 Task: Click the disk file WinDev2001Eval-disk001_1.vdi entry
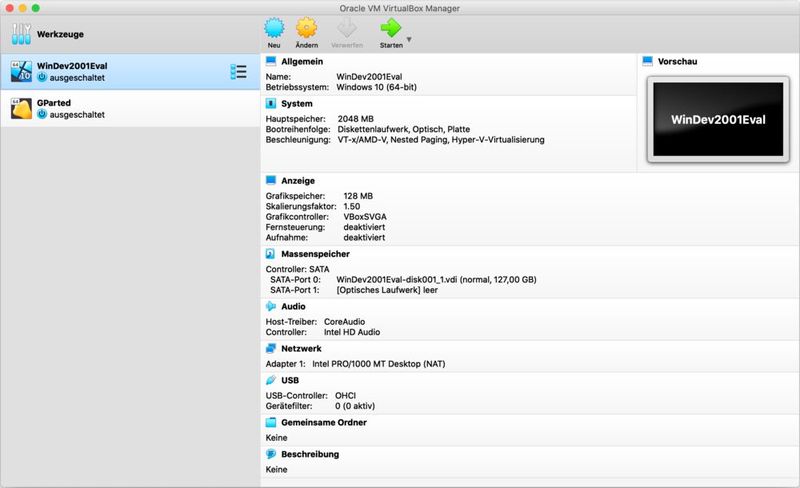[x=436, y=280]
